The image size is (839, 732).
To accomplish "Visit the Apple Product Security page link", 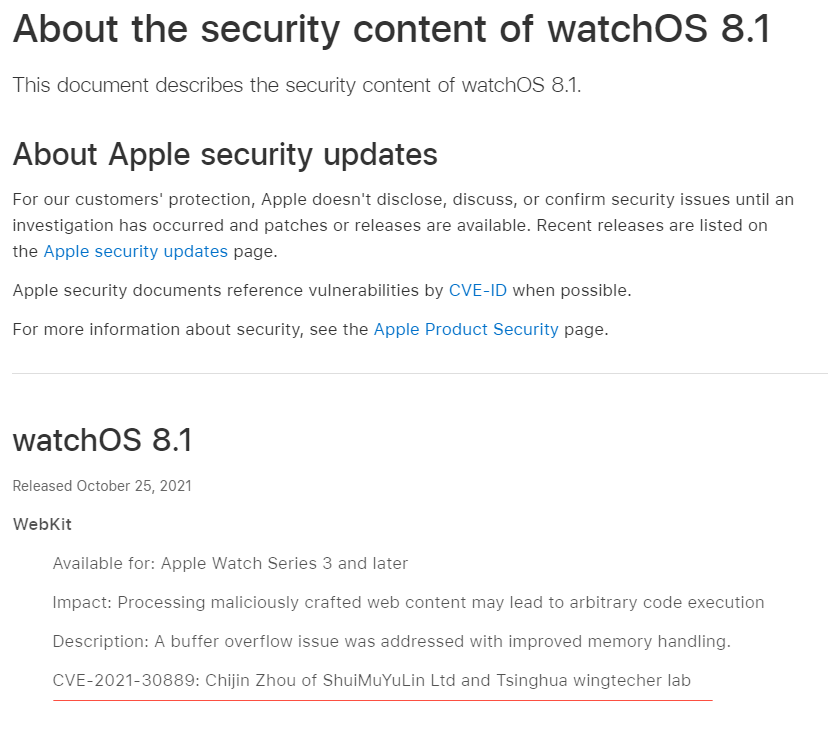I will [x=466, y=330].
